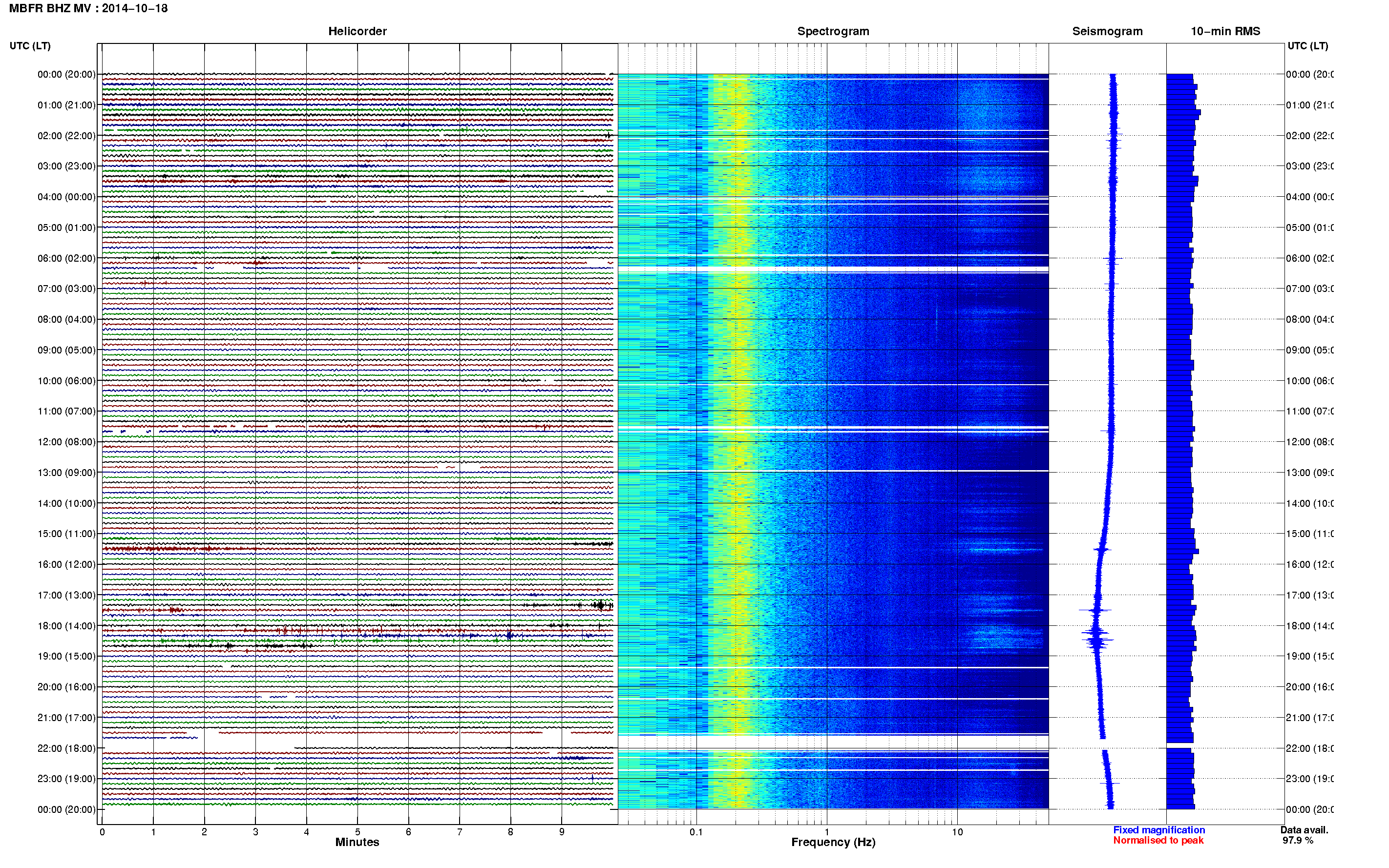Click the left '23:00 (19:00)' time label
Screen dimensions: 1389x868
(x=66, y=779)
